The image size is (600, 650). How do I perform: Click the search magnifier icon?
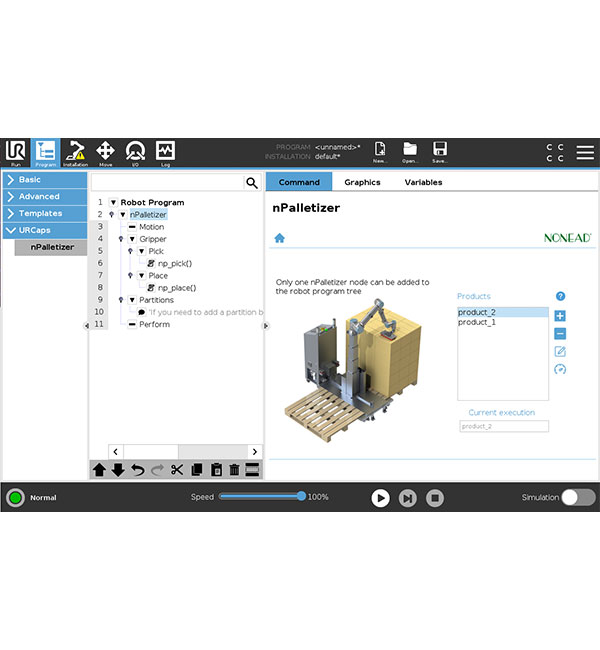252,183
